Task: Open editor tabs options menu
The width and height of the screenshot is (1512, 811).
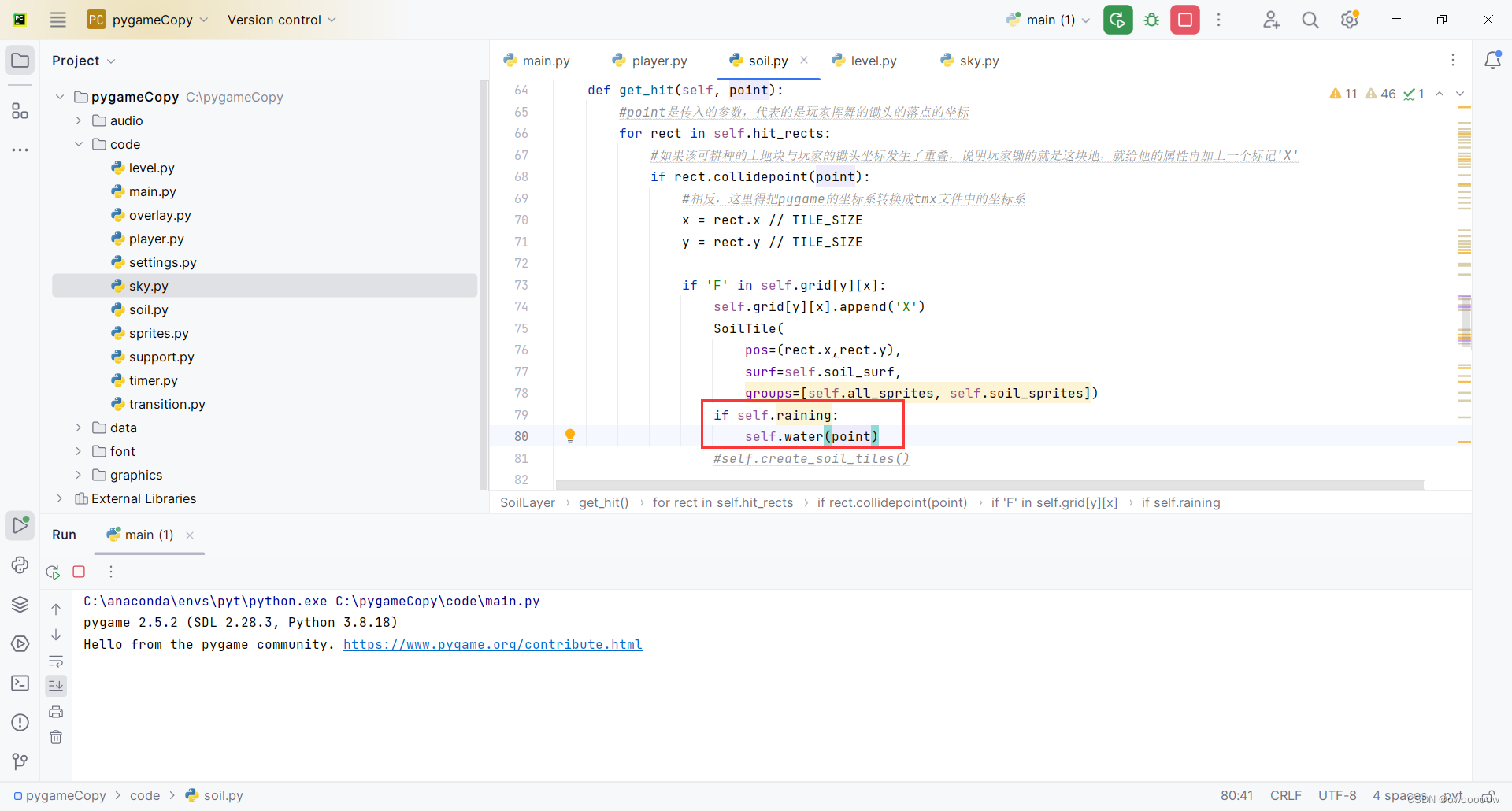Action: (x=1453, y=61)
